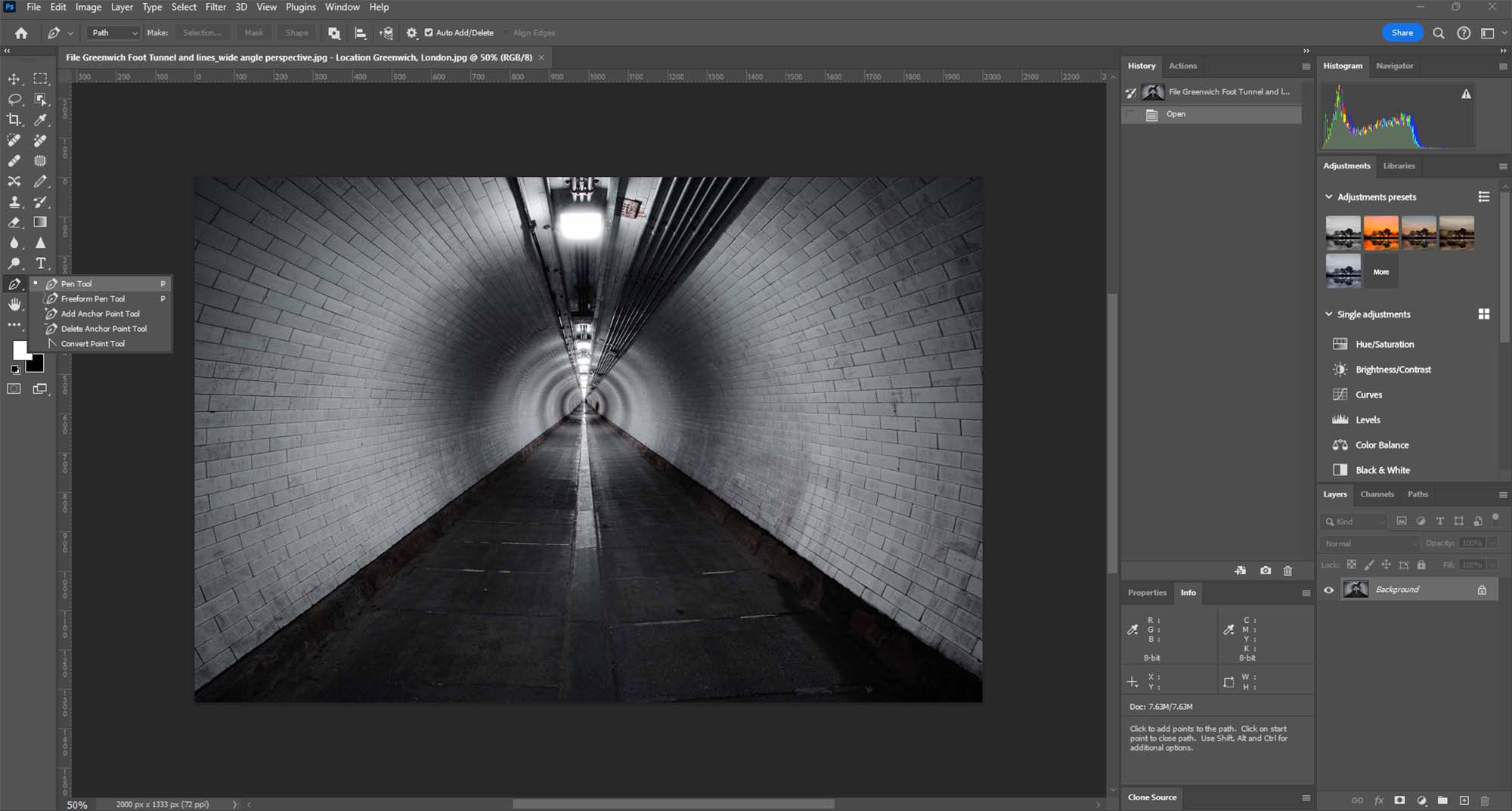This screenshot has width=1512, height=811.
Task: Select the Lasso tool
Action: [x=14, y=99]
